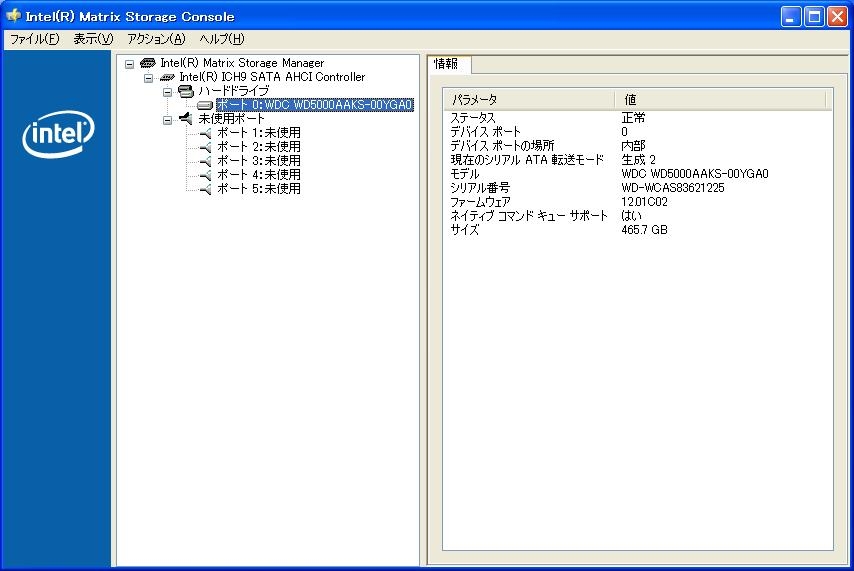Click the サイズ parameter row

point(465,230)
